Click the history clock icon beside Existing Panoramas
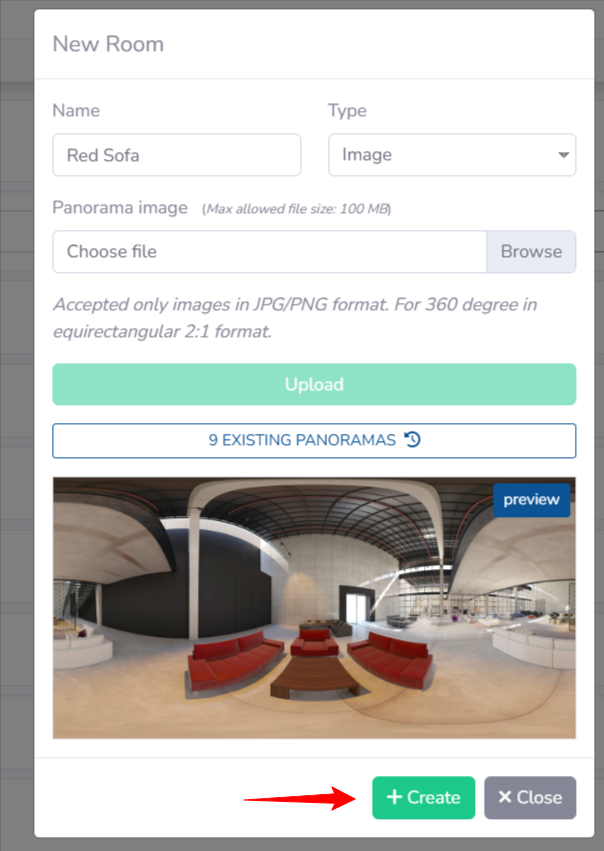 point(412,440)
